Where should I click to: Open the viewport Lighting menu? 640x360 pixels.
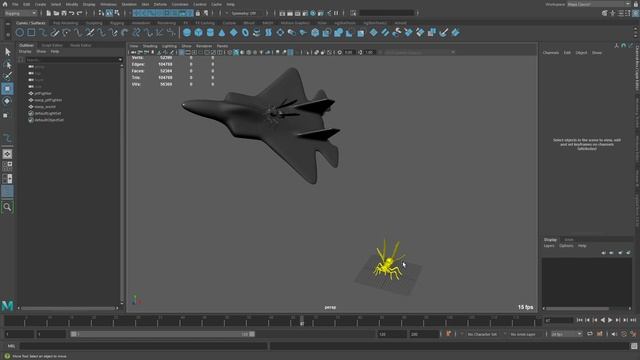[x=169, y=46]
